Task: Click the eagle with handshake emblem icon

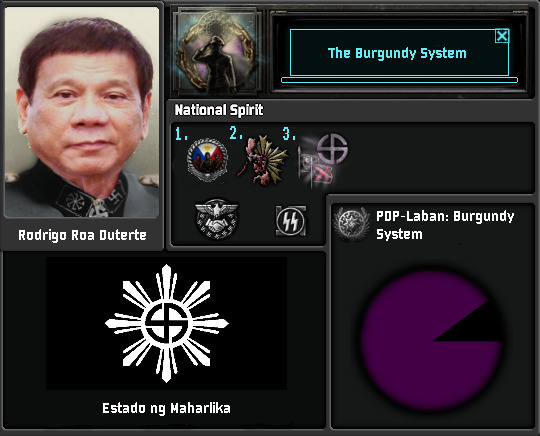Action: (216, 219)
